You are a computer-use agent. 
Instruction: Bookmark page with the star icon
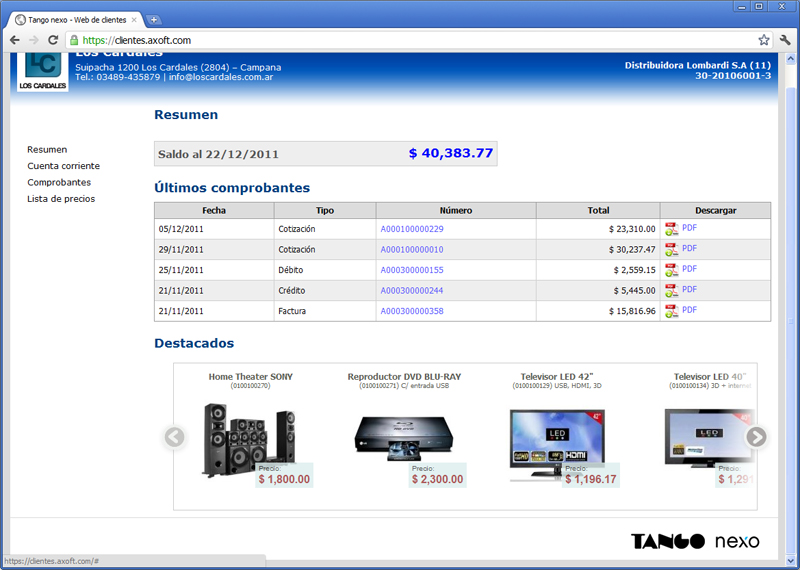tap(763, 40)
